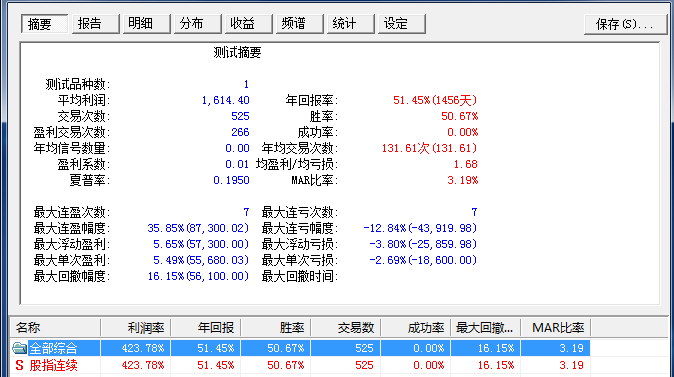Click the 交易次数 value 525
This screenshot has width=674, height=377.
240,116
